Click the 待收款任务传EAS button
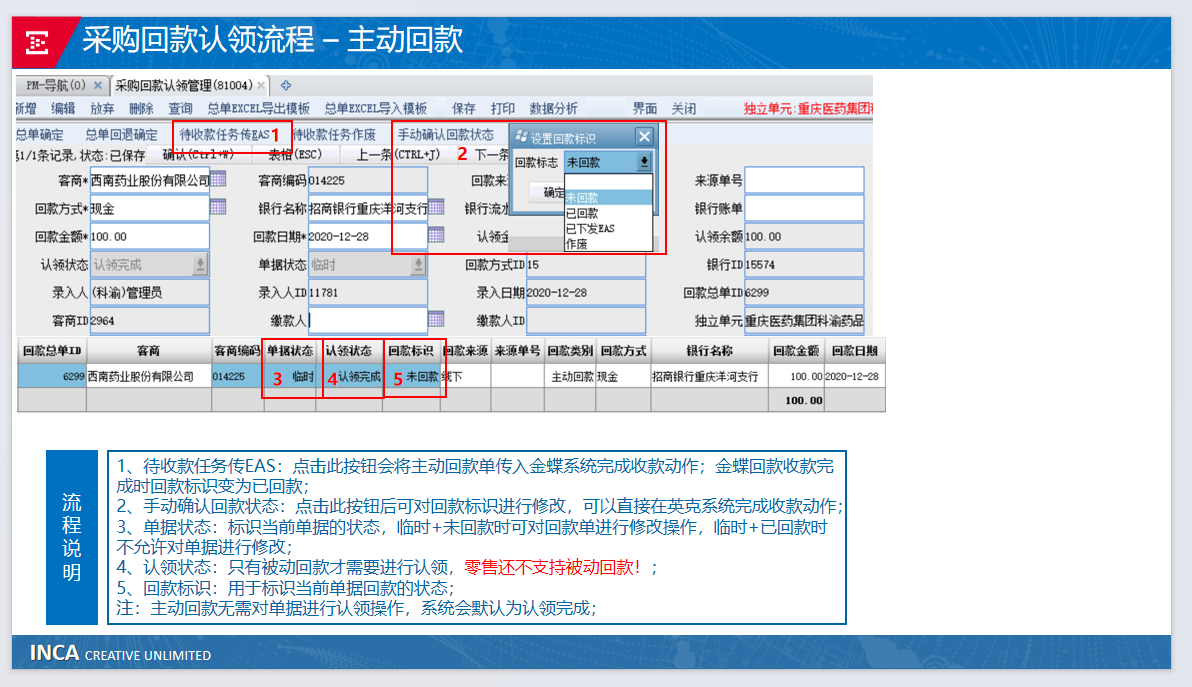1192x687 pixels. [x=224, y=135]
